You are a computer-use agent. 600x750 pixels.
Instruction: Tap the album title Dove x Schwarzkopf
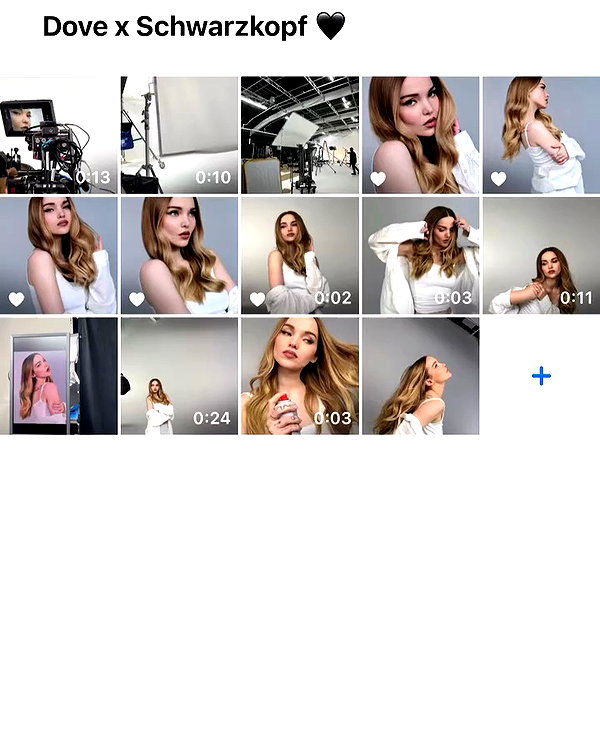tap(194, 26)
